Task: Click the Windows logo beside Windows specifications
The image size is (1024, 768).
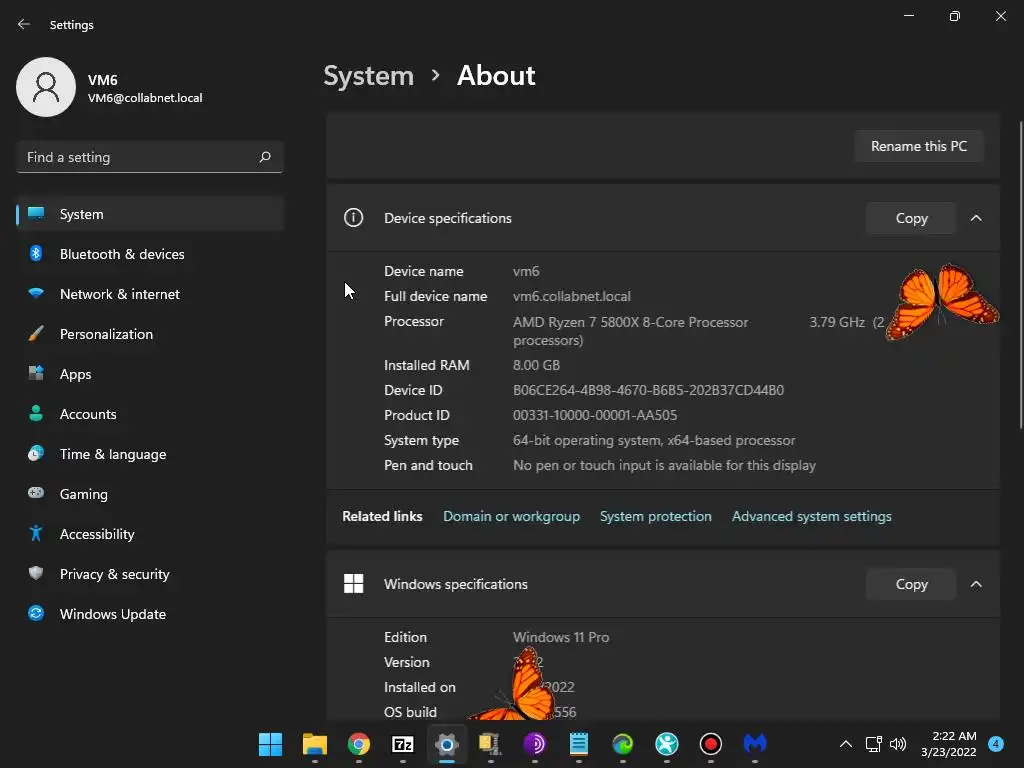Action: (x=353, y=584)
